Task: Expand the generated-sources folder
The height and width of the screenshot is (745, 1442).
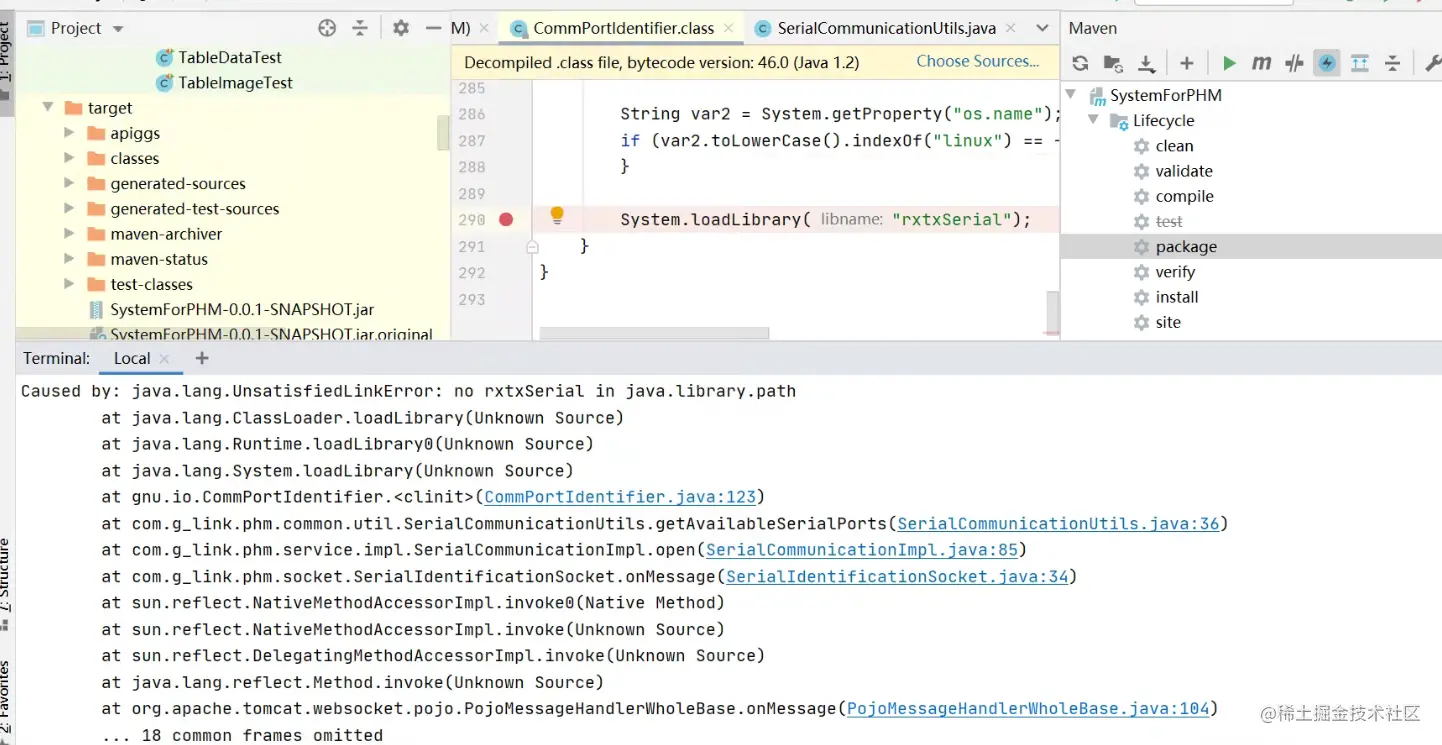Action: (69, 183)
